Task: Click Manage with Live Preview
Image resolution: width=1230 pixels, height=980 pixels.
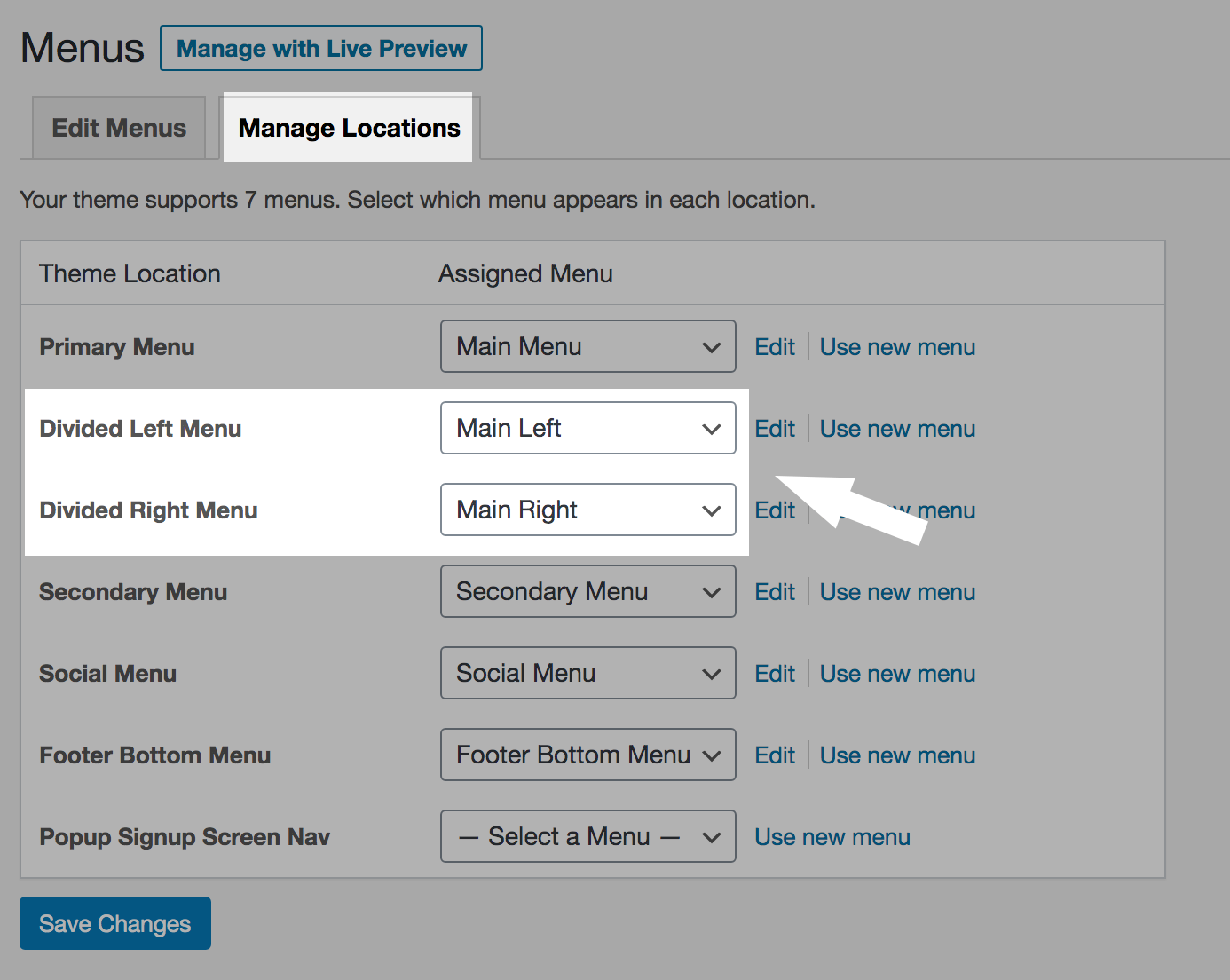Action: 320,48
